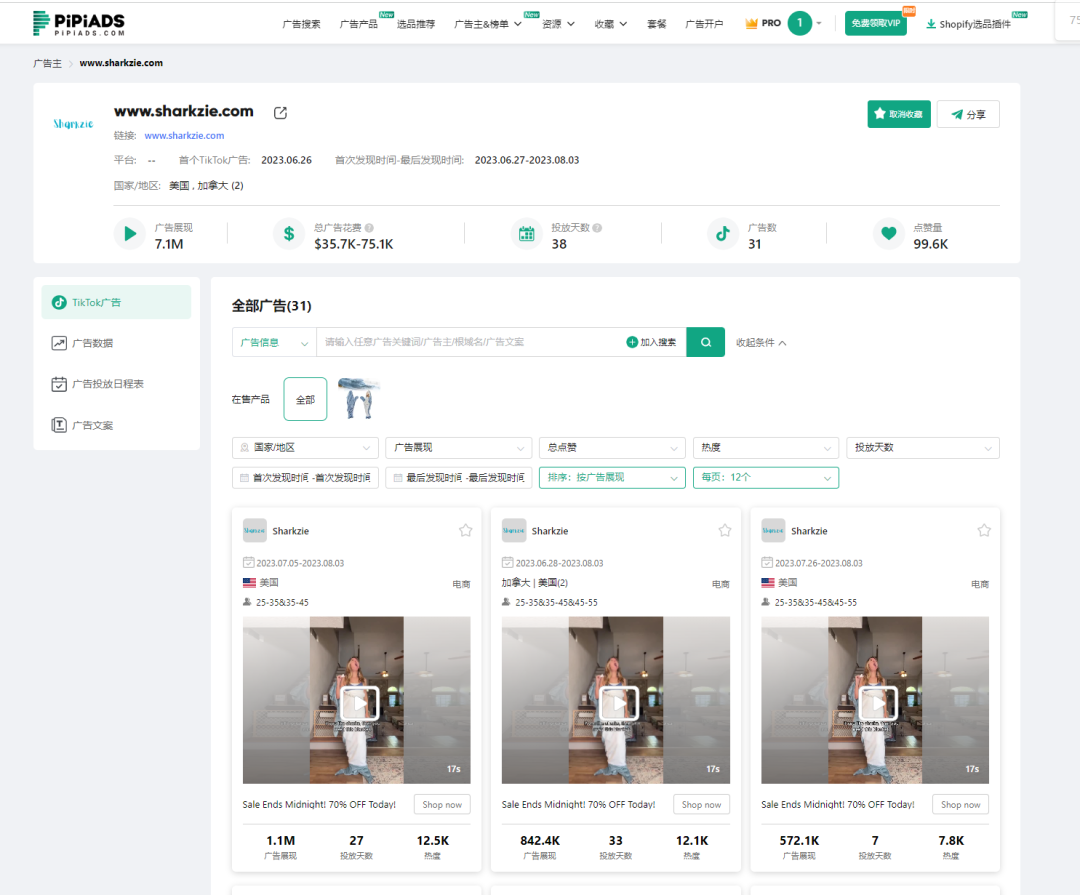Expand the 广告主&榜单 nav menu
Screen dimensions: 1080x895
tap(488, 24)
